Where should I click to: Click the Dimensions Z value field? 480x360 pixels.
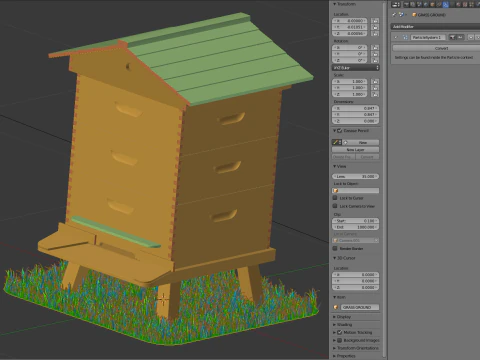(x=355, y=121)
